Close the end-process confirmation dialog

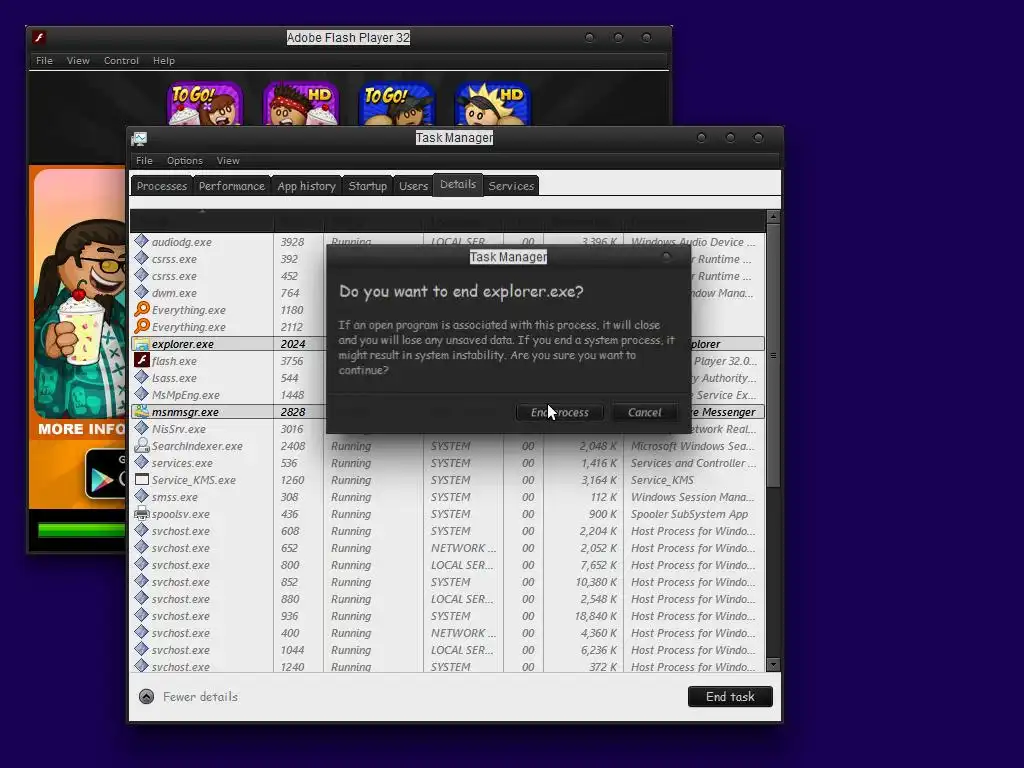pyautogui.click(x=666, y=257)
